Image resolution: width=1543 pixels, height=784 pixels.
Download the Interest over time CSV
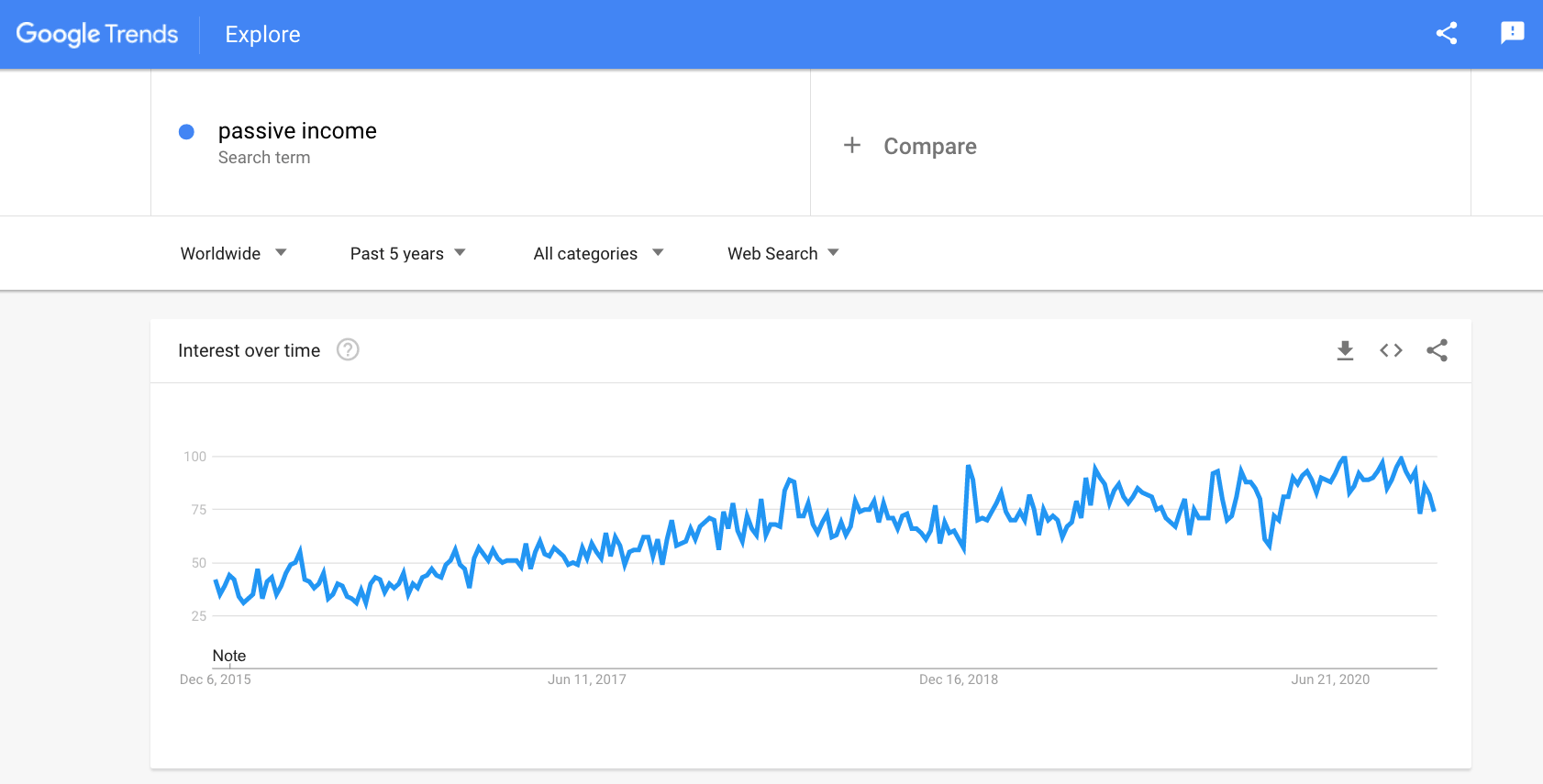coord(1345,350)
